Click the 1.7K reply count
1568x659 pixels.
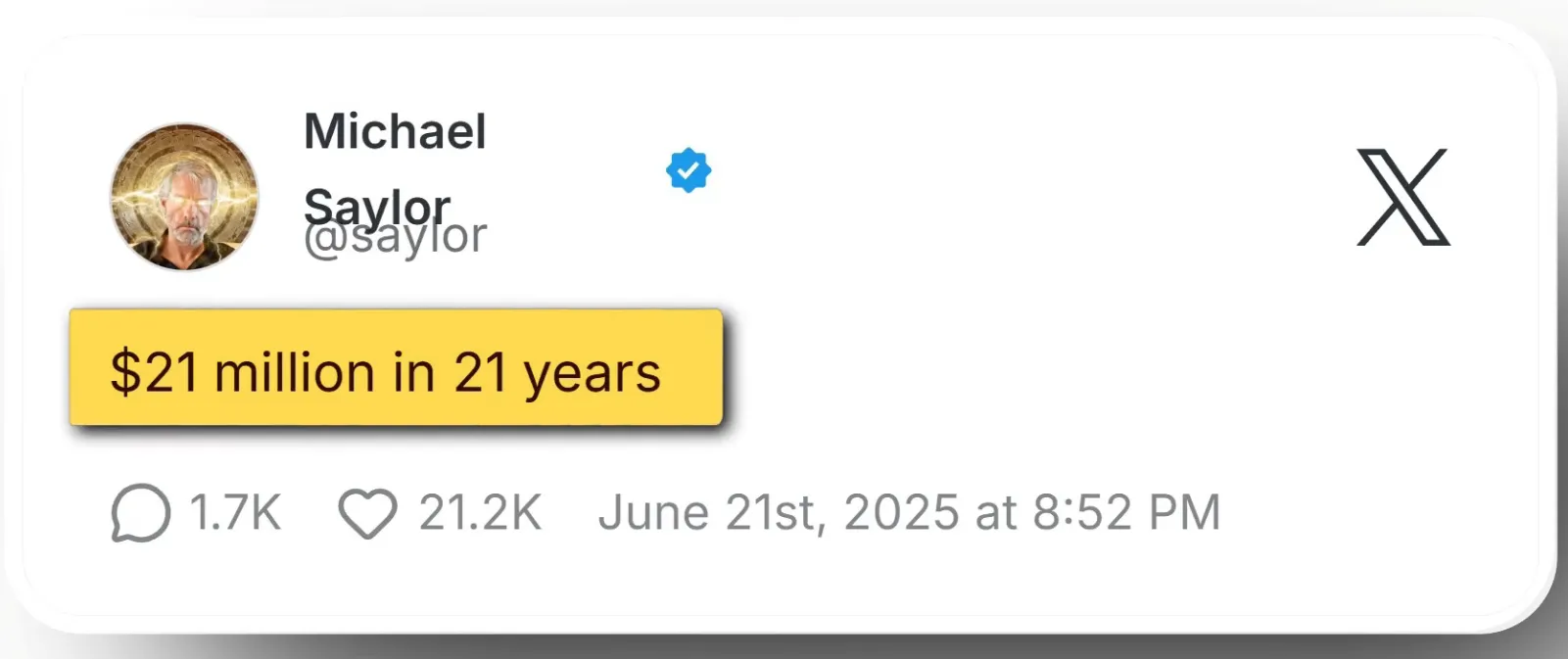click(235, 512)
